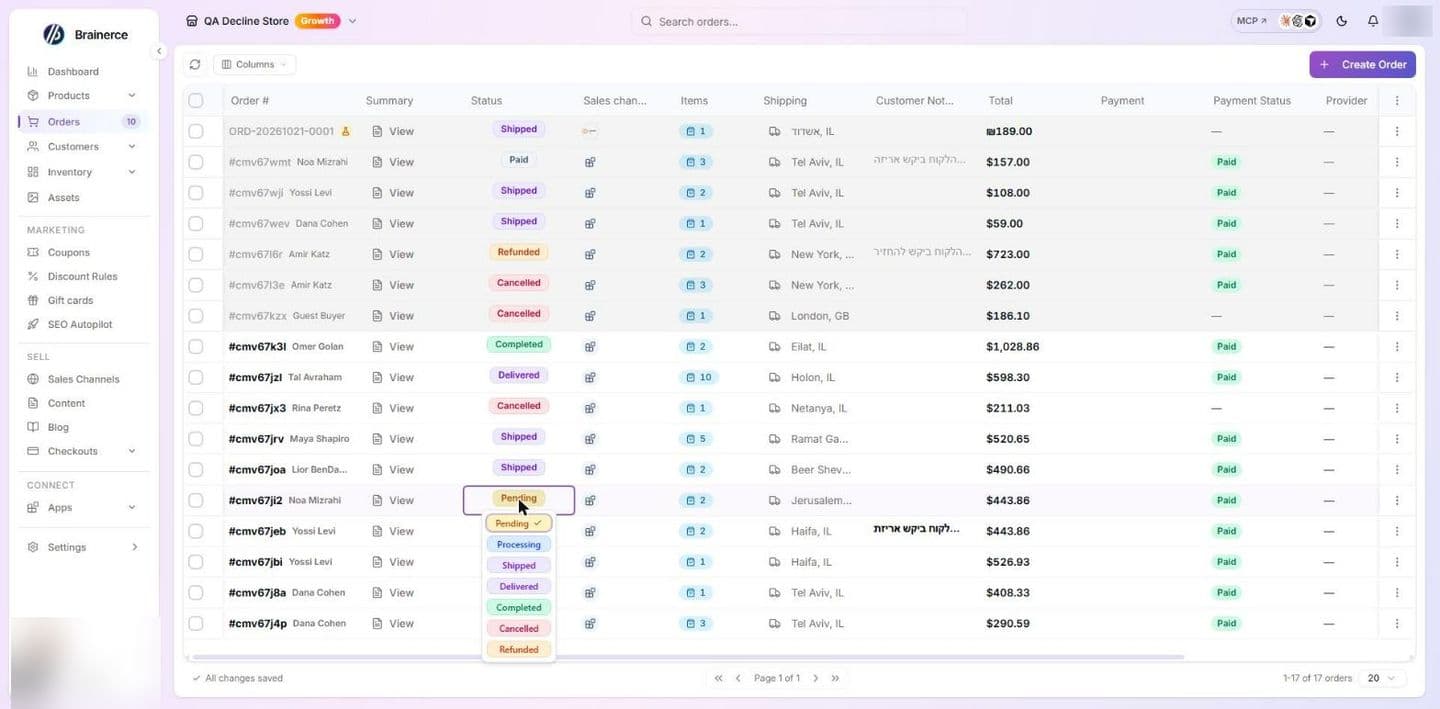Select checkbox for order ORD-20261021-0001
This screenshot has height=709, width=1440.
tap(196, 131)
